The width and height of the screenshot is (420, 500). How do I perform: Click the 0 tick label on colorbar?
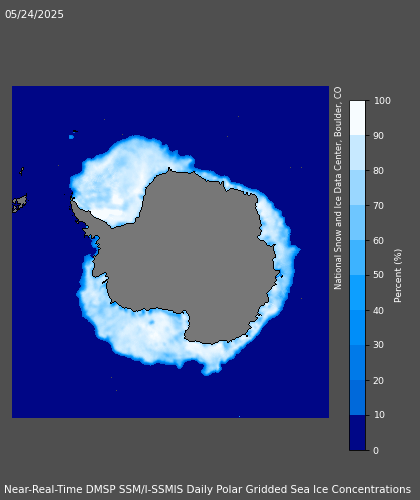tap(376, 450)
